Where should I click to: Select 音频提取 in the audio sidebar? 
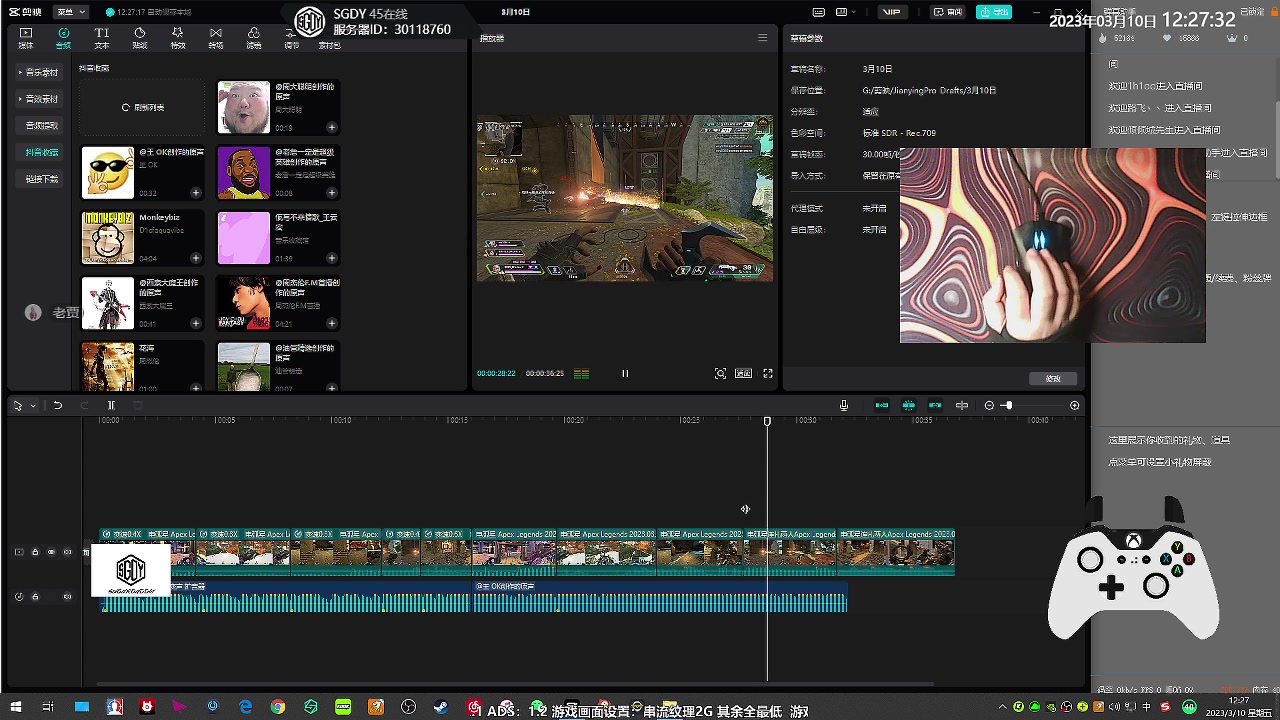click(41, 125)
